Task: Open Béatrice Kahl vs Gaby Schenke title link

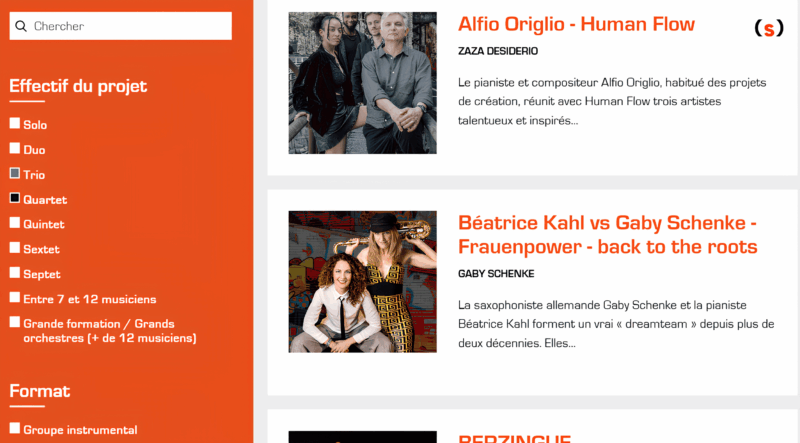Action: pyautogui.click(x=607, y=235)
